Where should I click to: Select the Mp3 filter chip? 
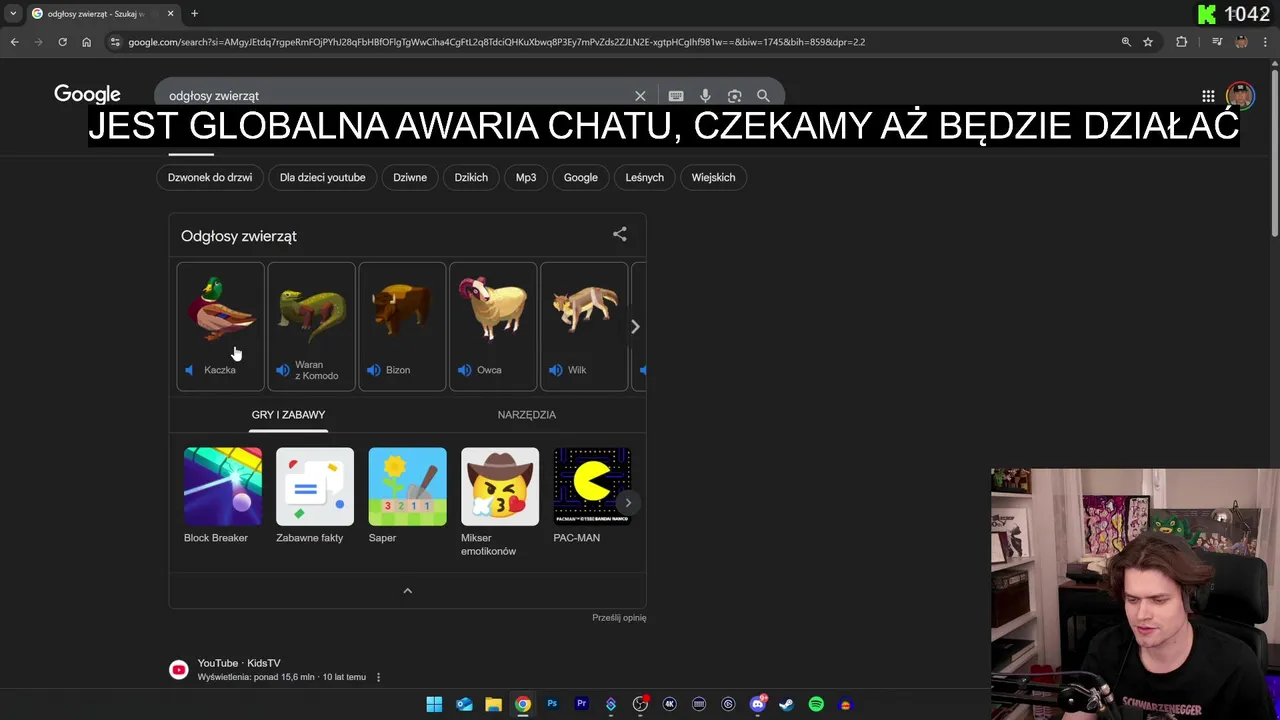point(526,177)
